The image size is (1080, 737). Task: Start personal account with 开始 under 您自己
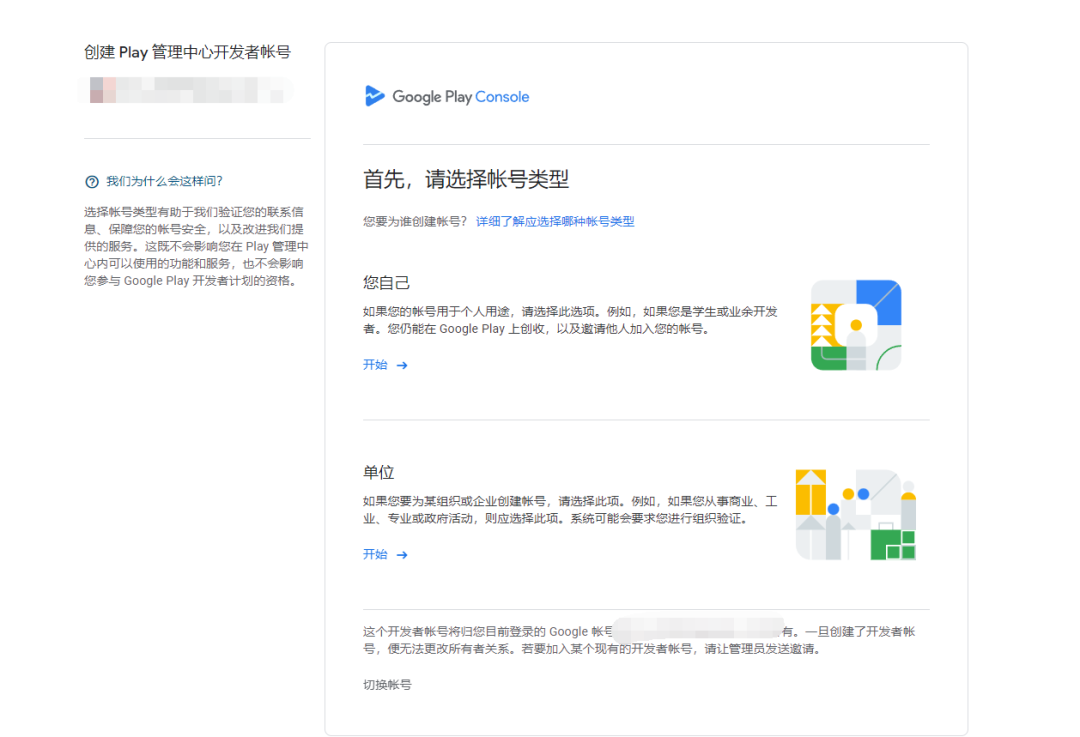pyautogui.click(x=375, y=365)
